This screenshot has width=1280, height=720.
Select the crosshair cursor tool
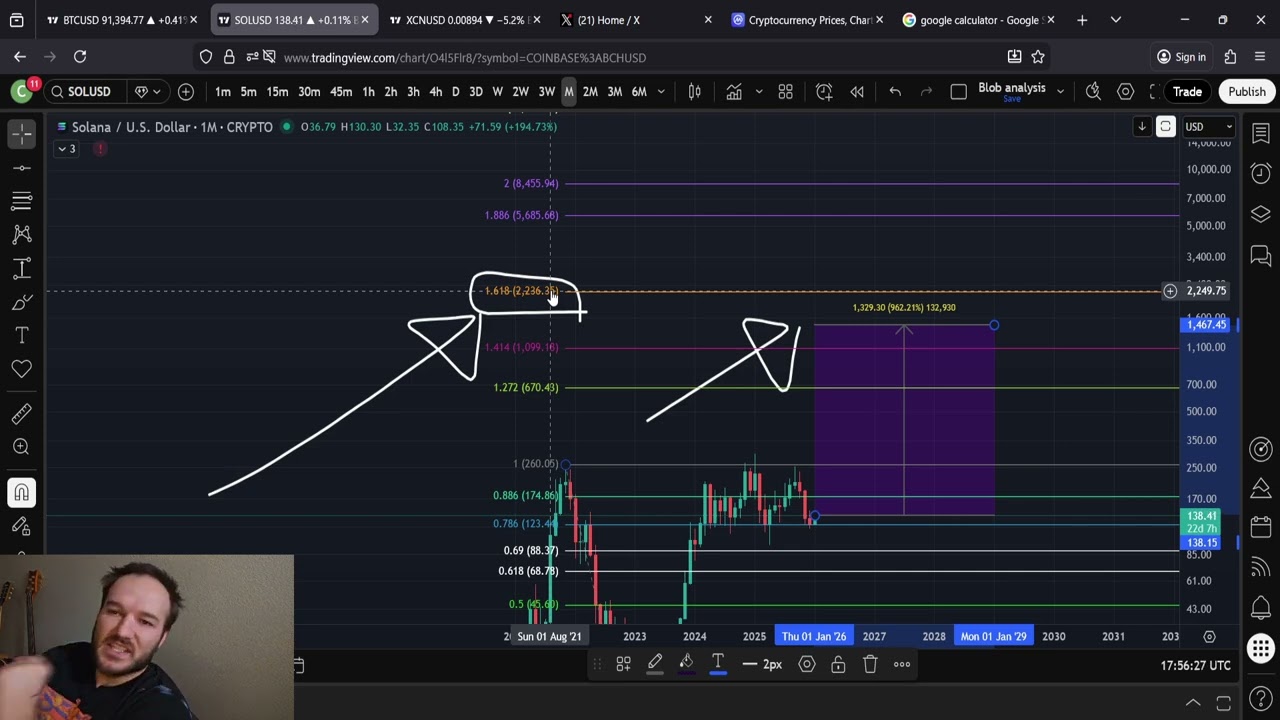22,133
